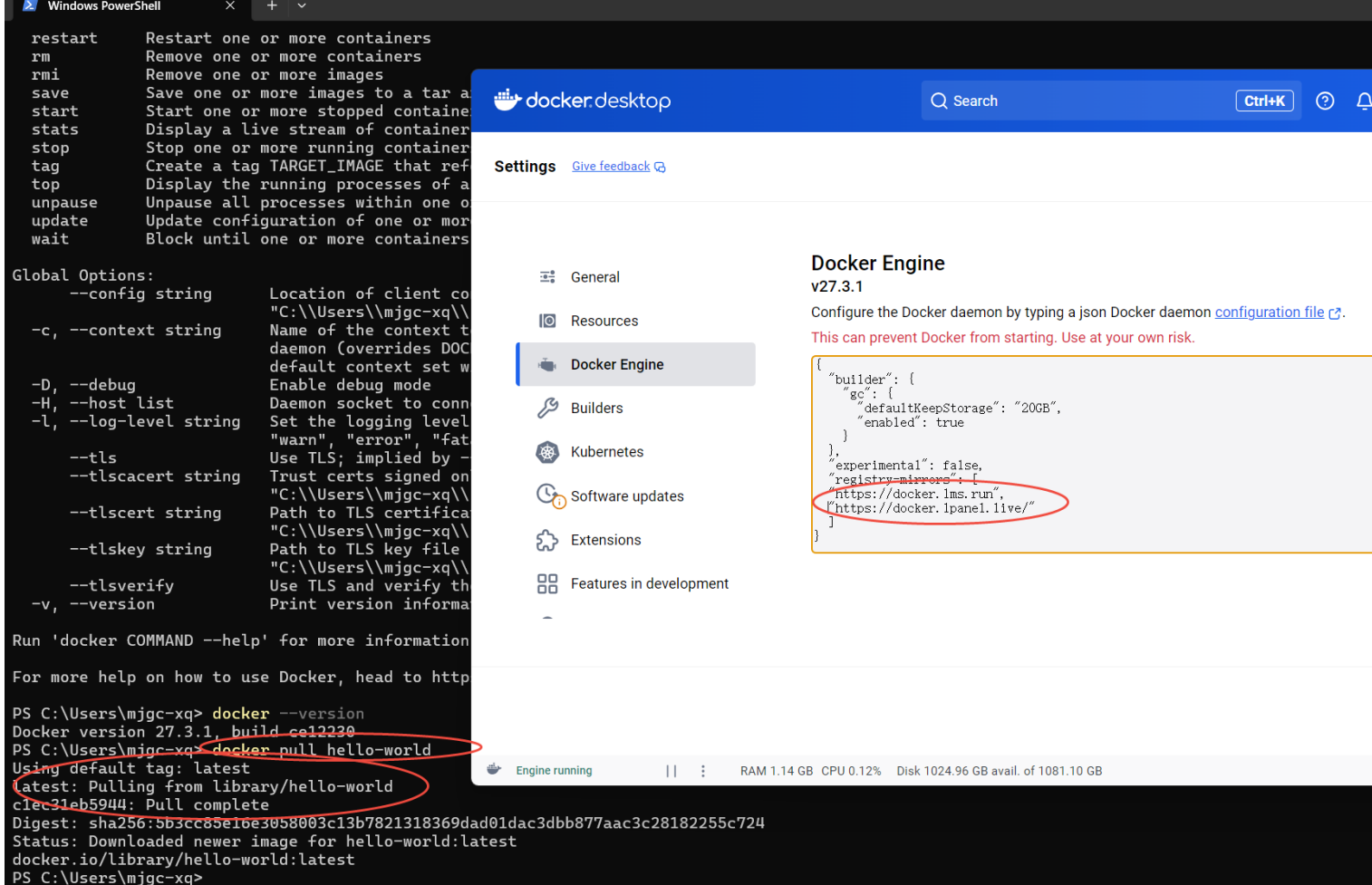Click the Docker Engine whale icon

[x=547, y=364]
